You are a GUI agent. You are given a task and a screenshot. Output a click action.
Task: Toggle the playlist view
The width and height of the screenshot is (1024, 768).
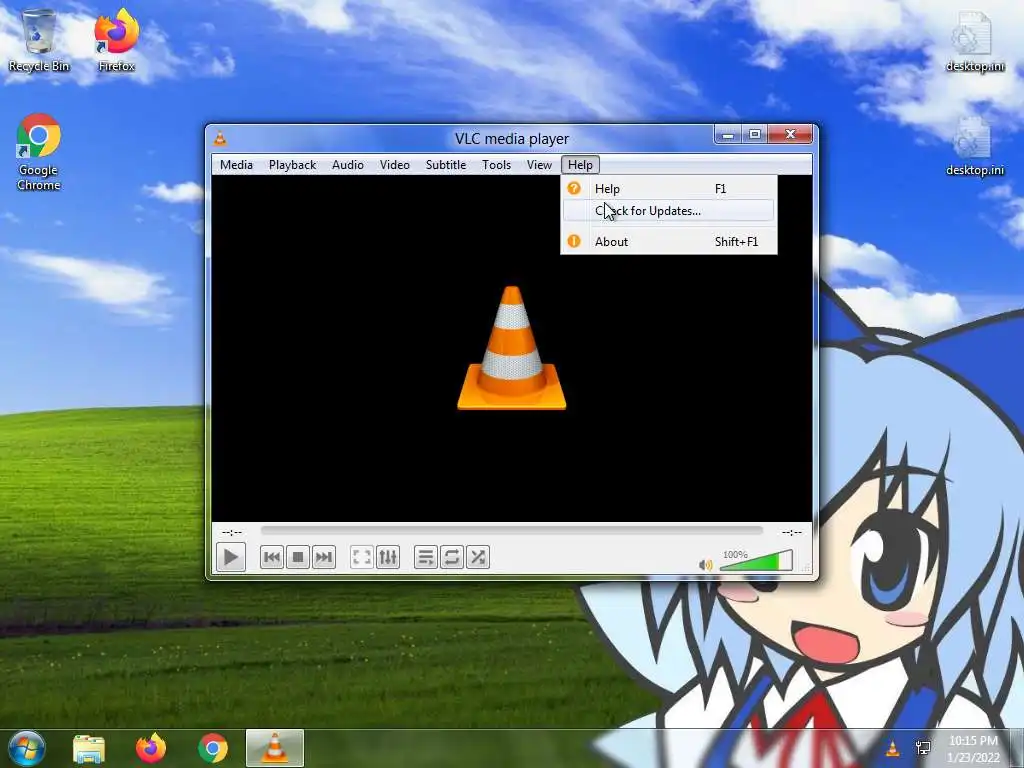(425, 557)
